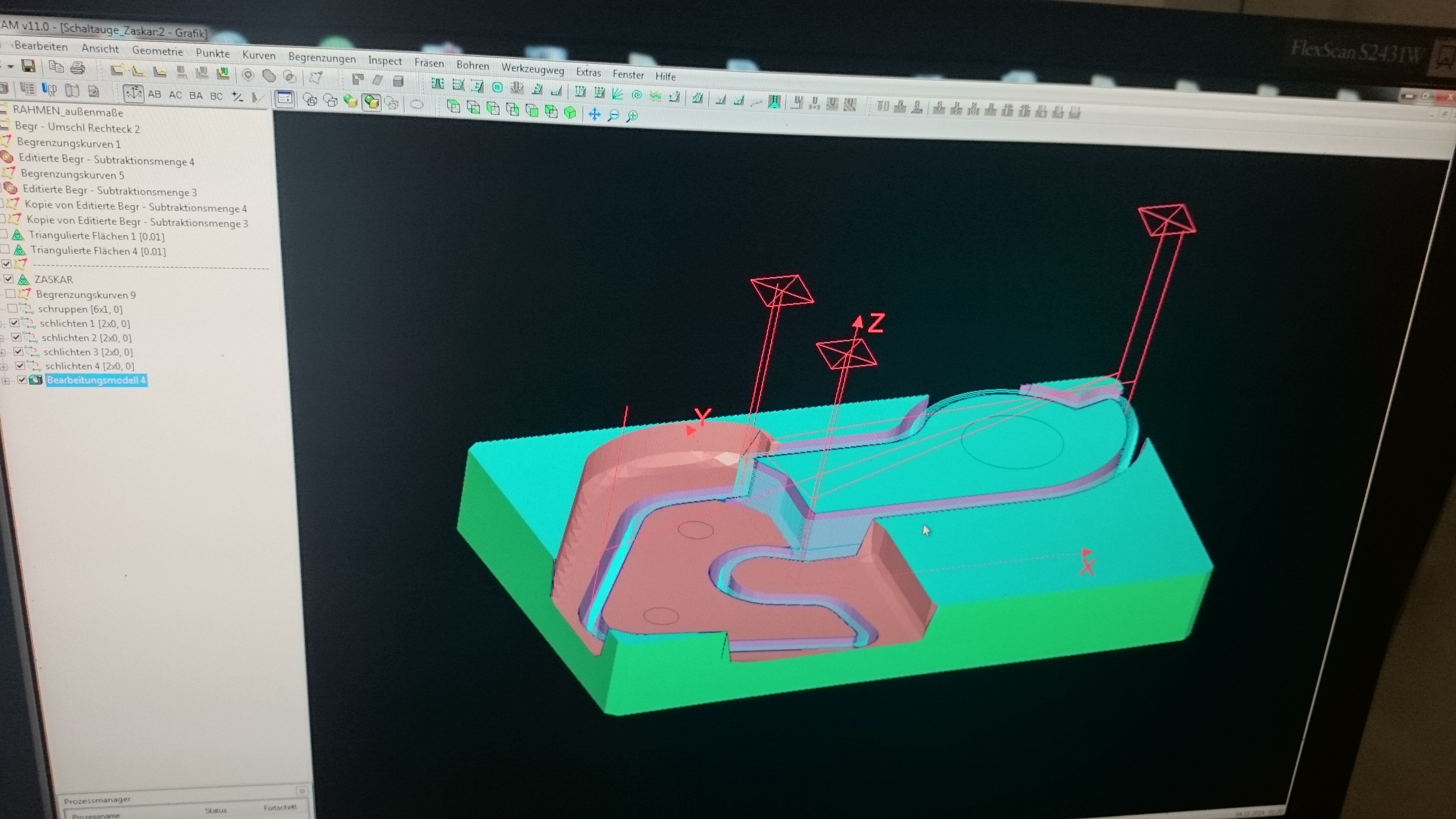
Task: Click the plus/minus tolerance toolbar icon
Action: click(x=237, y=97)
